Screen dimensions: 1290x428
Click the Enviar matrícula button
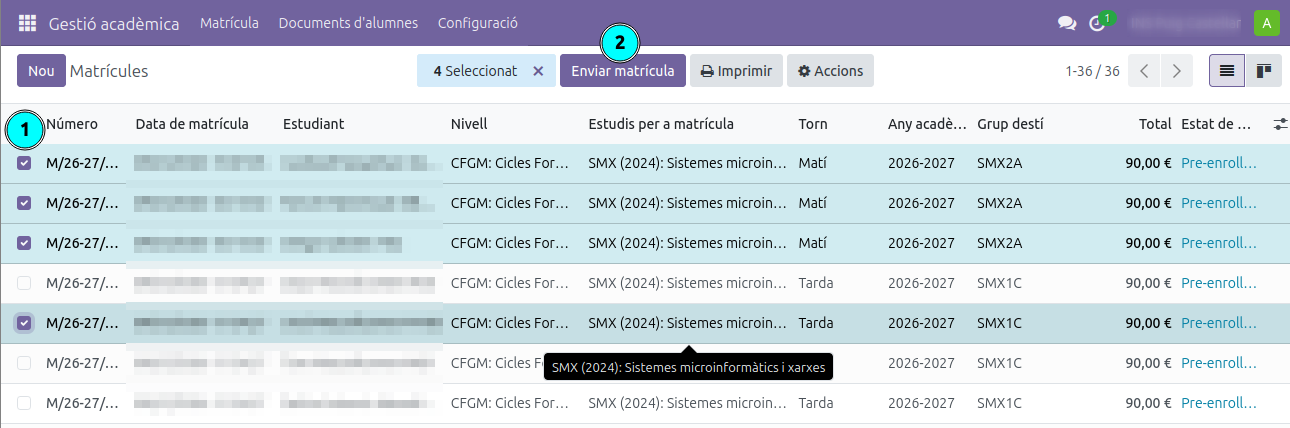[623, 71]
